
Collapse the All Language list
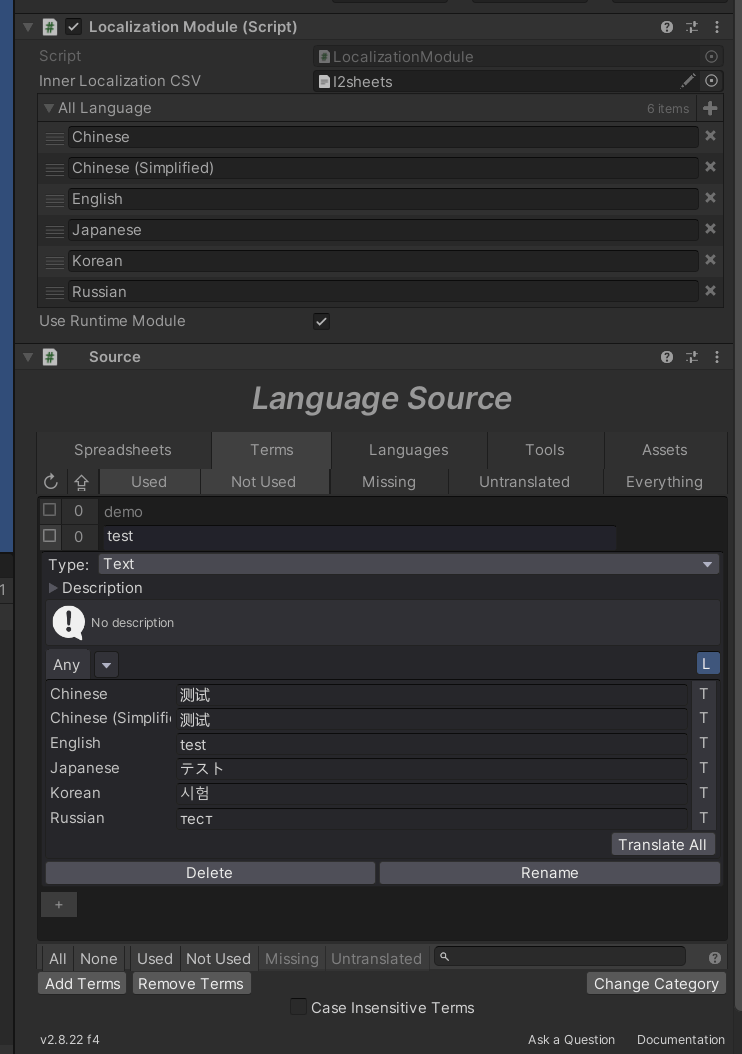click(49, 108)
